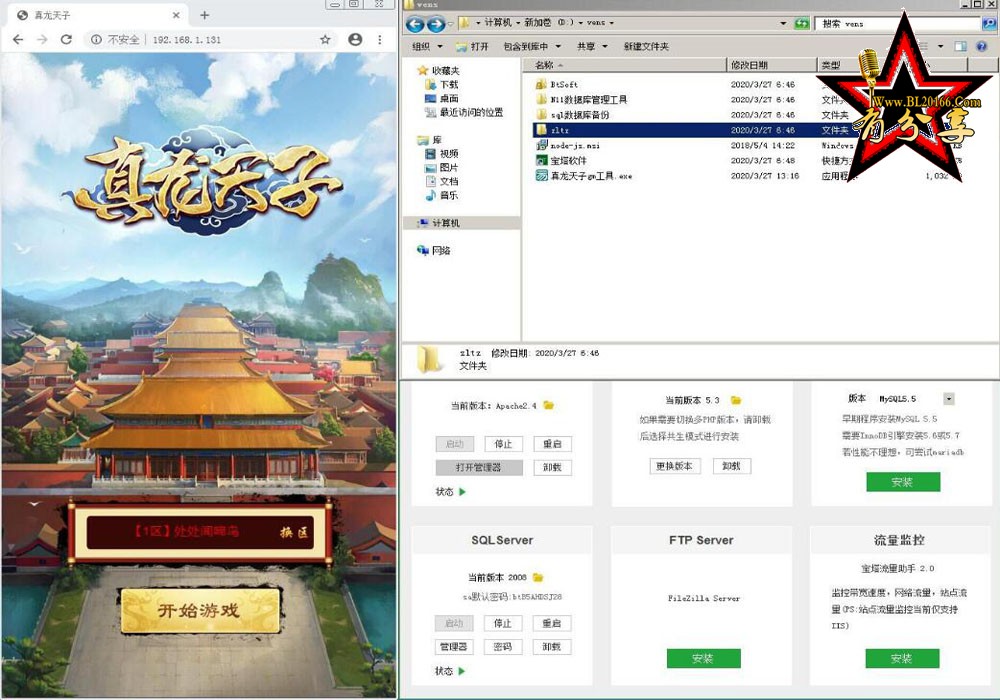Click the 搜索 vens search box
Viewport: 1000px width, 700px height.
tap(898, 24)
